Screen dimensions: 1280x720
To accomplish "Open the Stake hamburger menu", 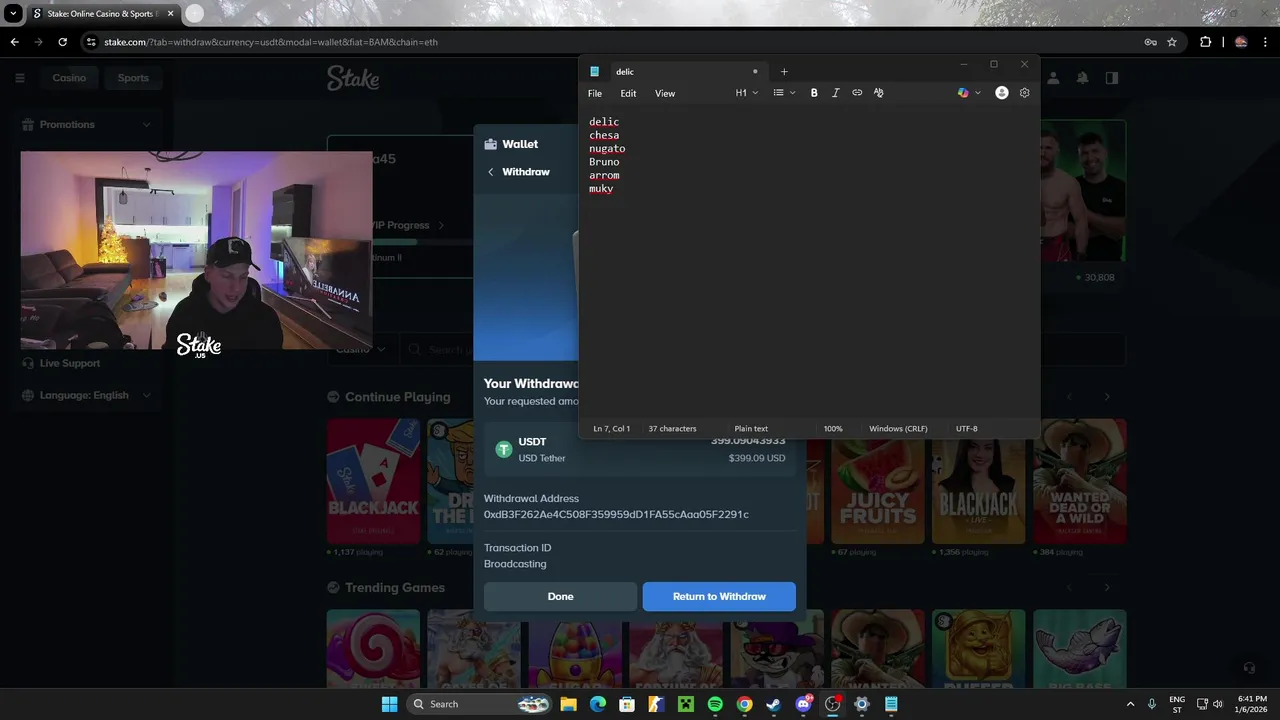I will [x=19, y=78].
